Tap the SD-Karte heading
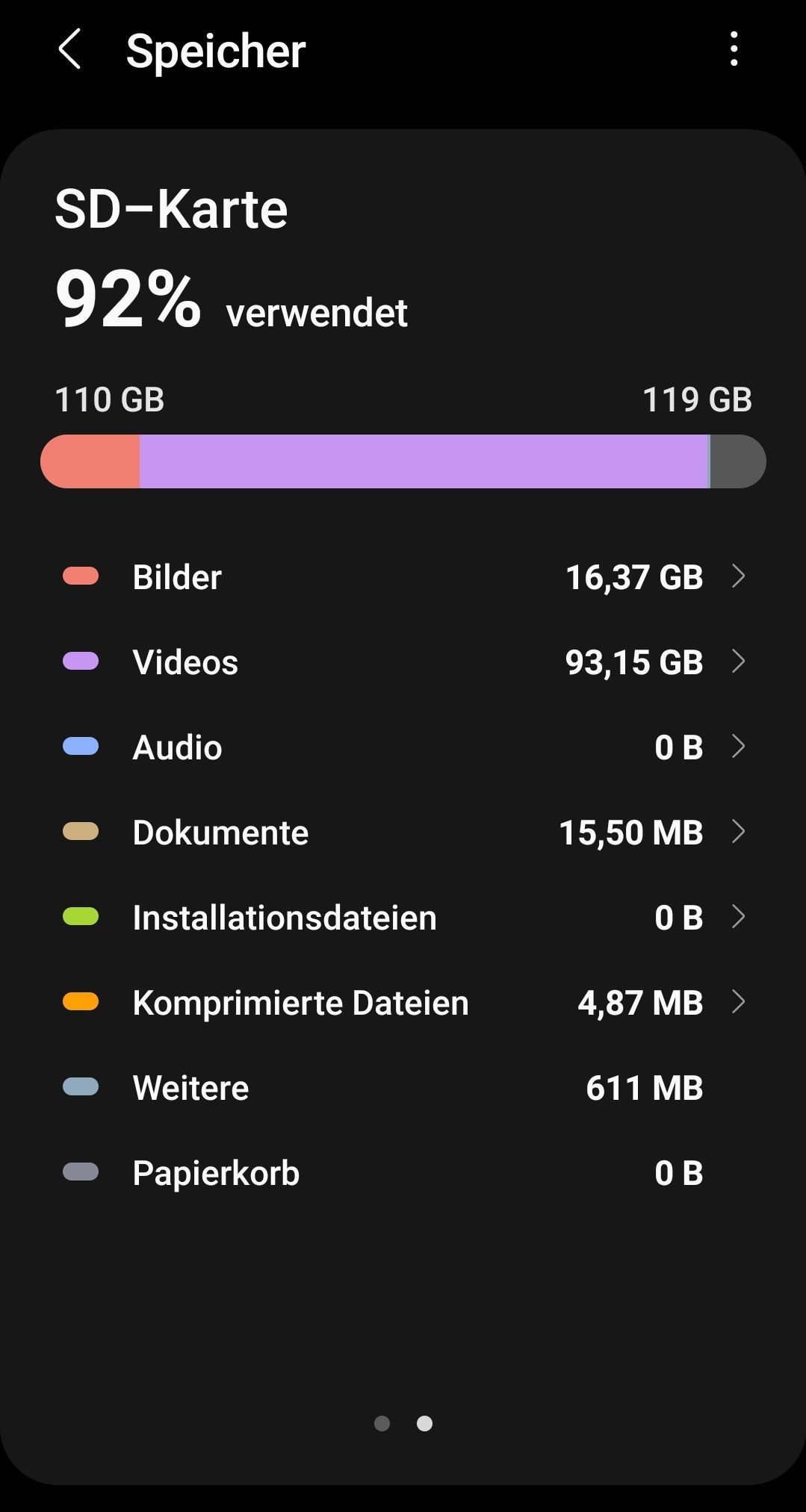The image size is (806, 1512). click(171, 209)
